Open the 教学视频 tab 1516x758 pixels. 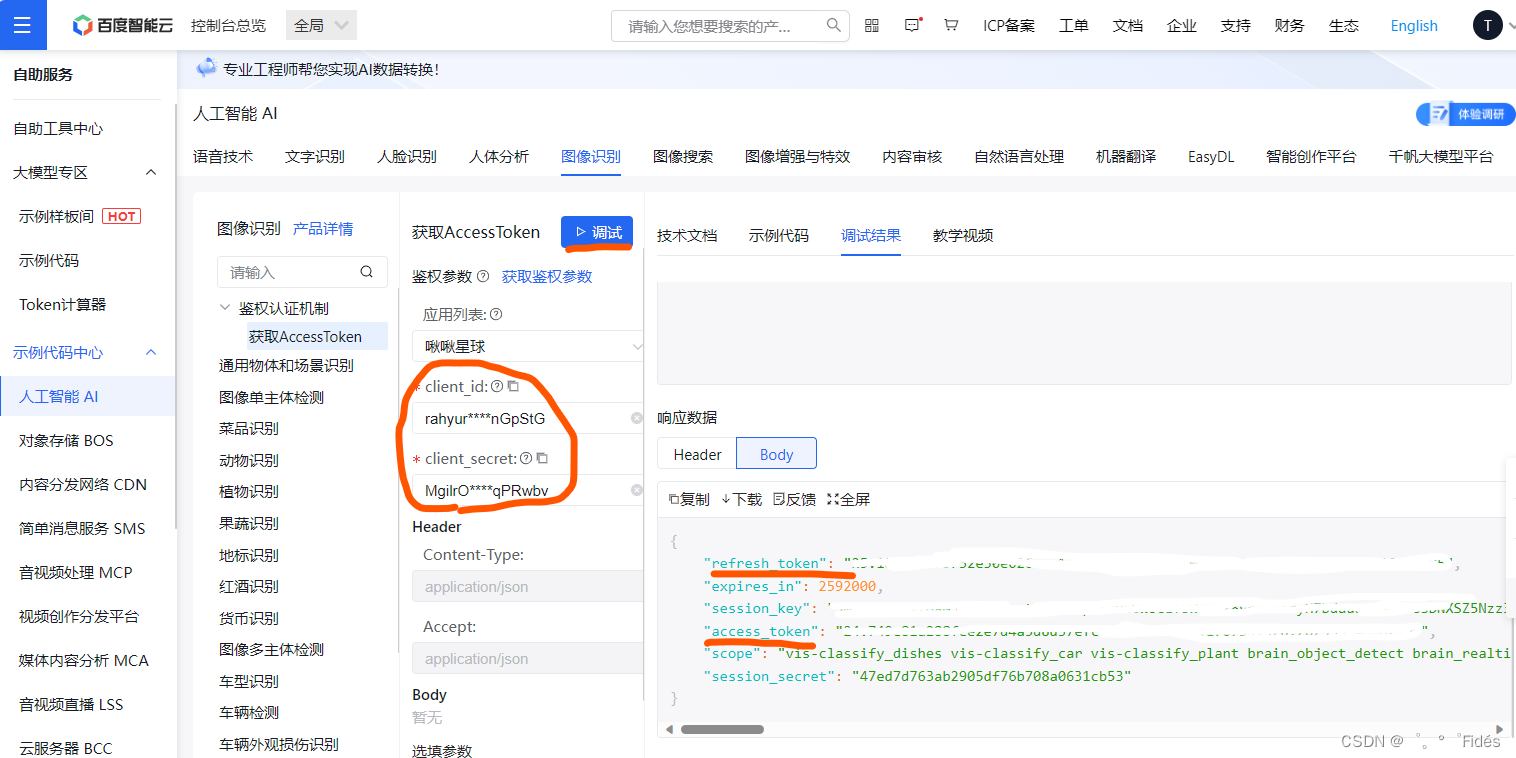click(963, 235)
